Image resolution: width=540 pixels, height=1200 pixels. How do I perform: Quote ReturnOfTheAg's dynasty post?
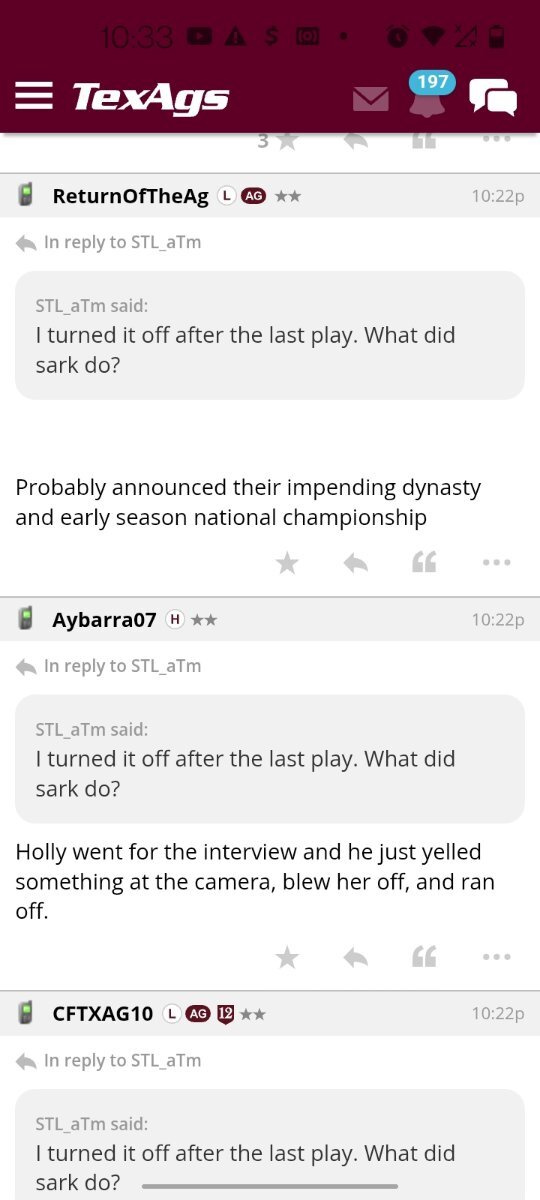424,564
